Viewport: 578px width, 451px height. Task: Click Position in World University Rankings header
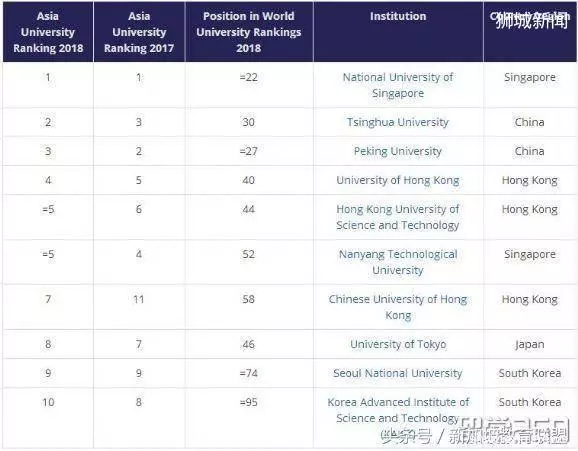[249, 32]
